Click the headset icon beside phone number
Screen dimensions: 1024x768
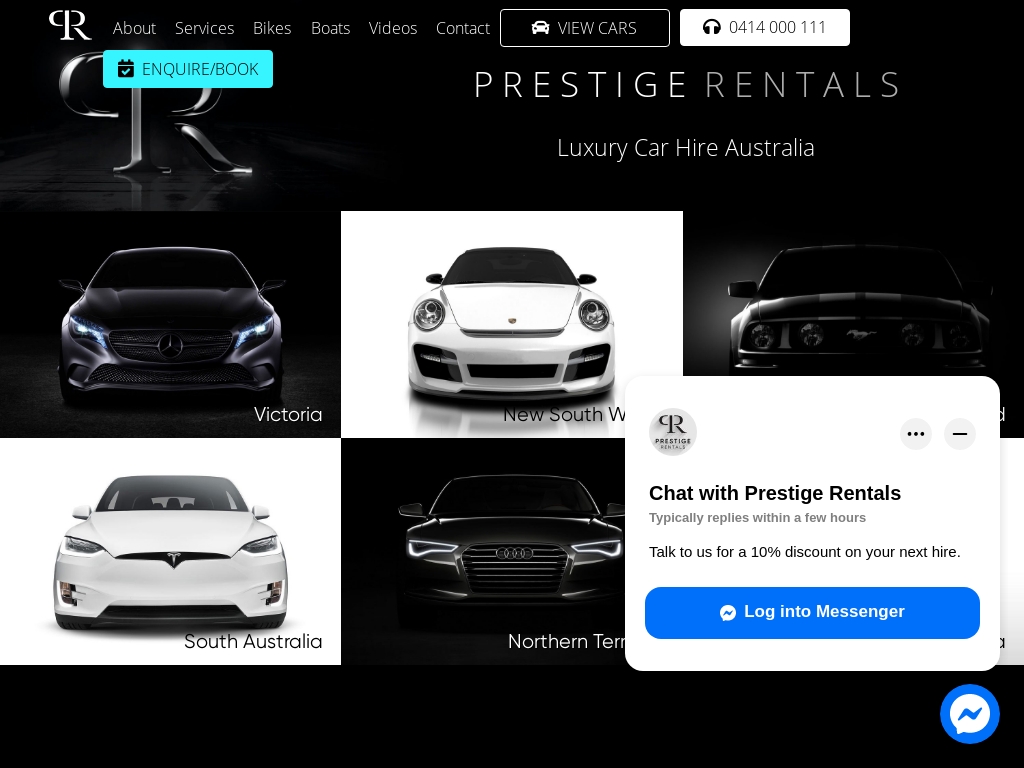(712, 27)
